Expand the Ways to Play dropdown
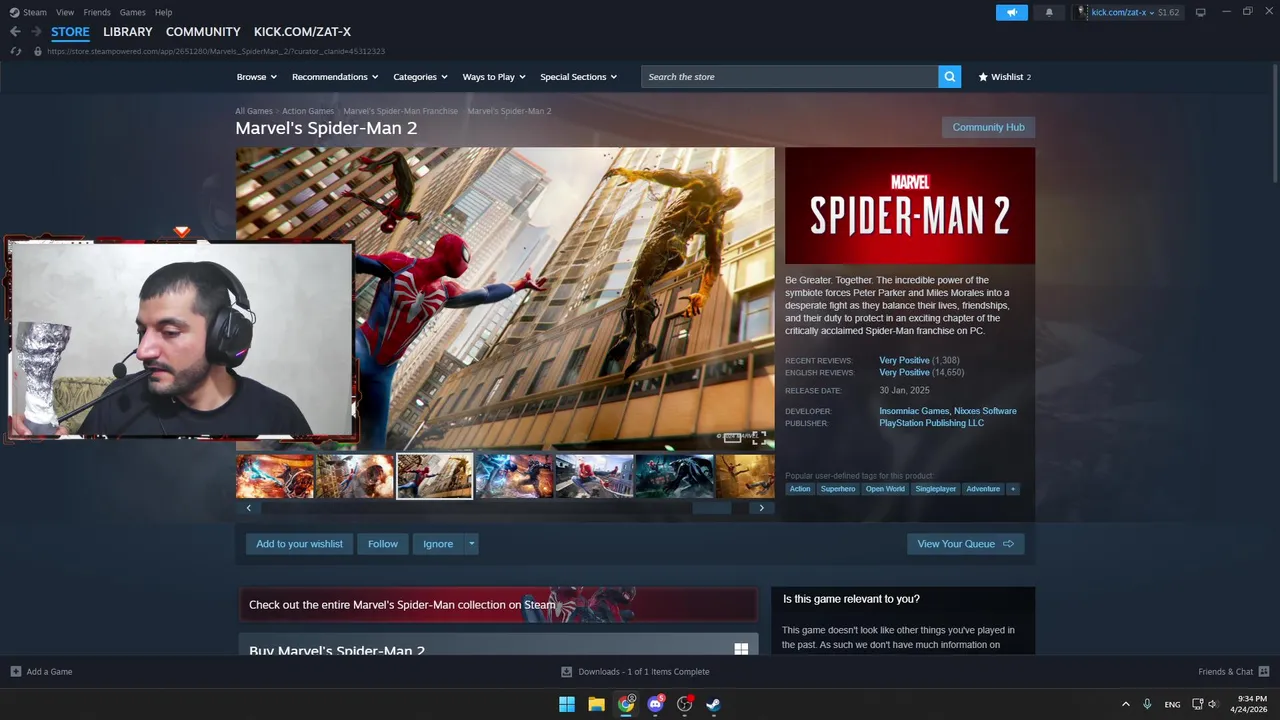This screenshot has height=720, width=1280. pos(494,77)
